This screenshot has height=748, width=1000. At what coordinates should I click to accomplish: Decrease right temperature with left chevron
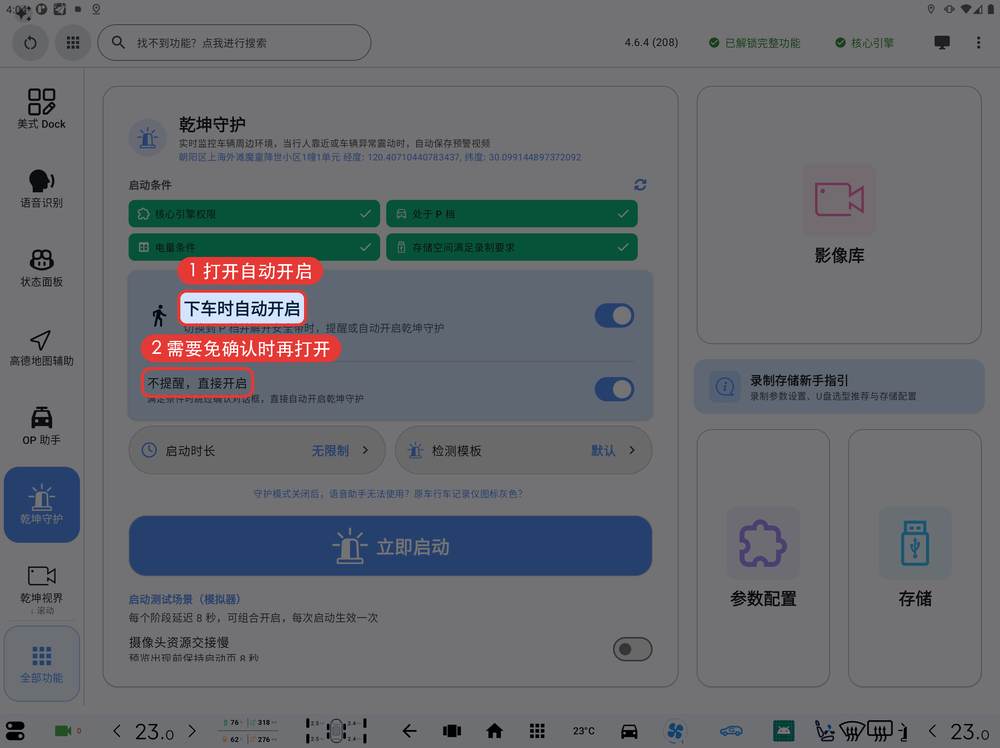tap(932, 731)
